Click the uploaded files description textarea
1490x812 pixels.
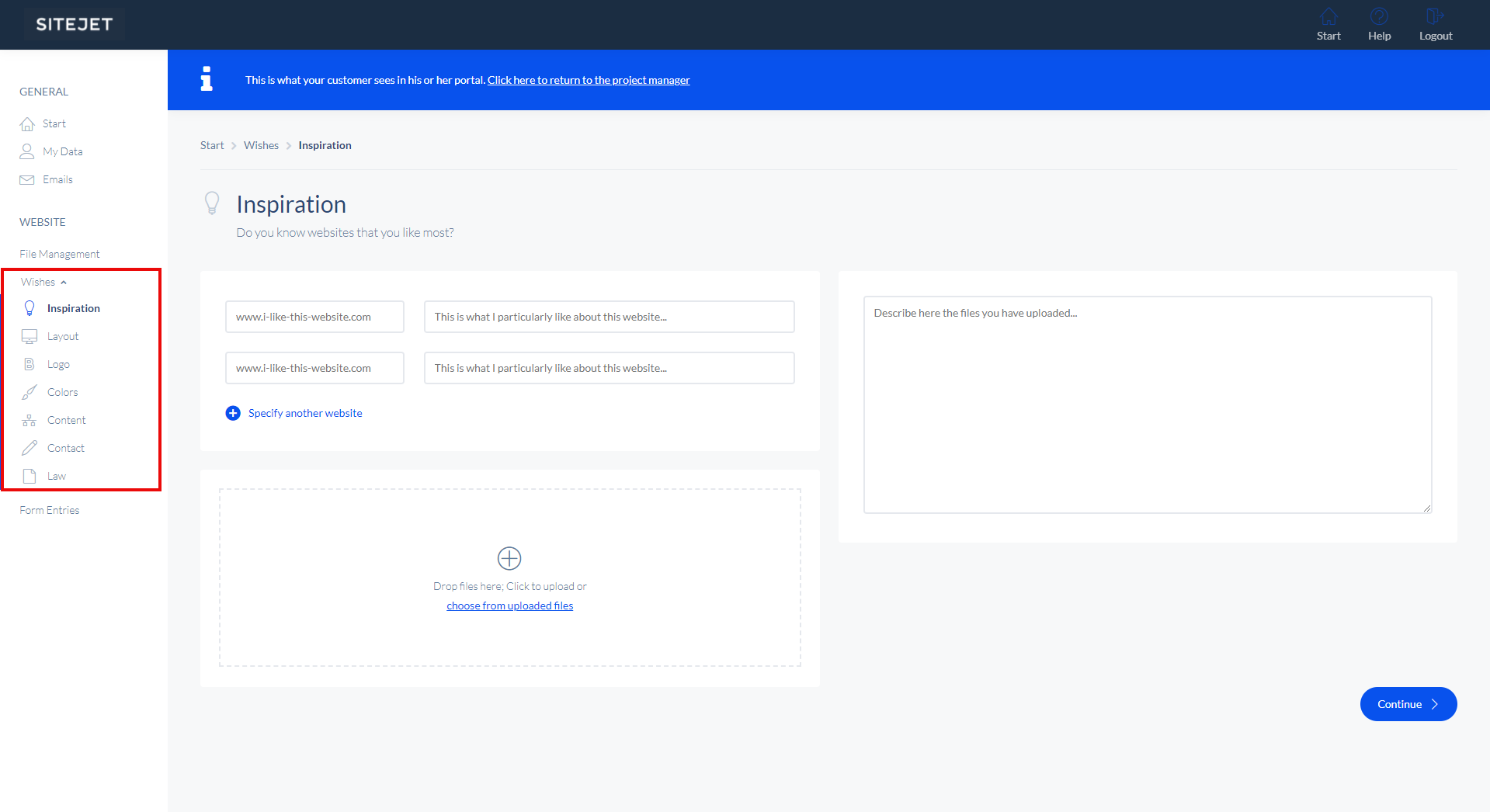1148,404
